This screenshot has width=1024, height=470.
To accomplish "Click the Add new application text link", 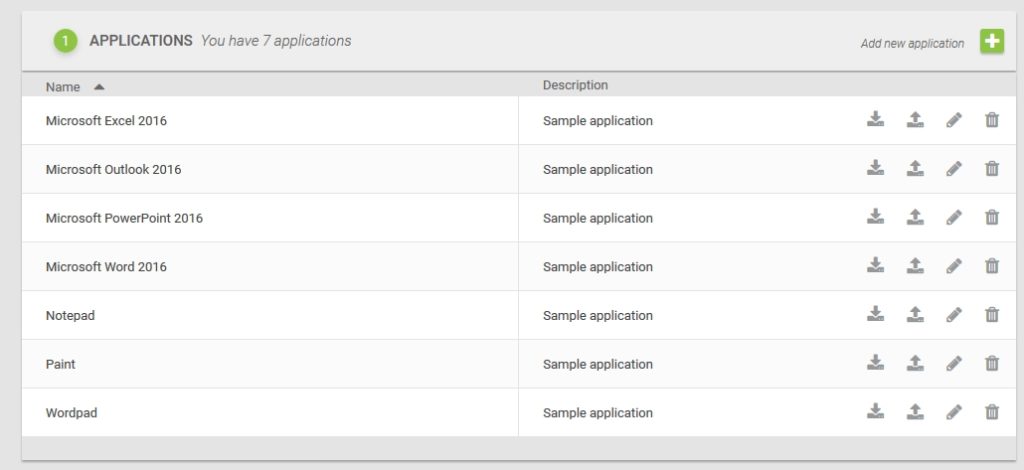I will (x=912, y=43).
